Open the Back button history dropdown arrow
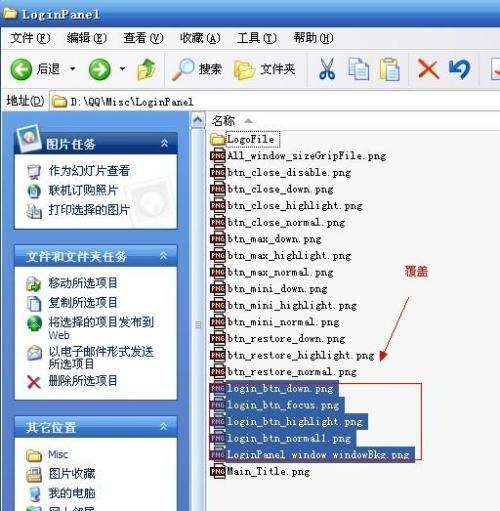Image resolution: width=500 pixels, height=511 pixels. 72,69
